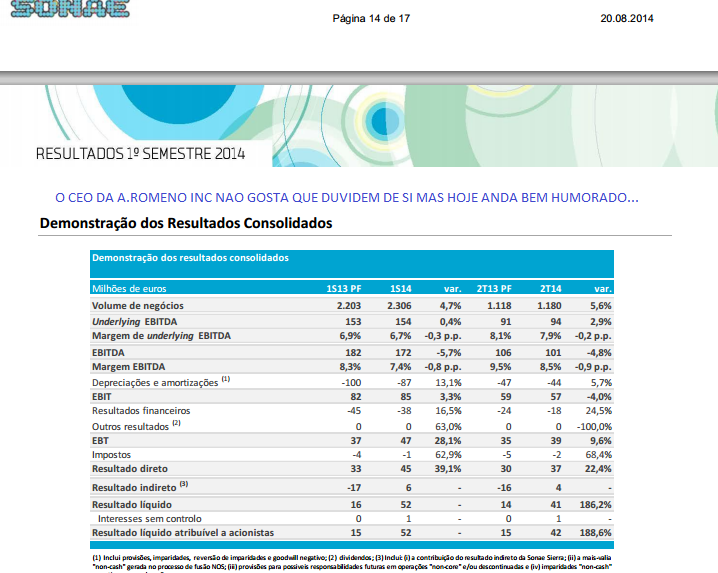Screen dimensions: 718x573
Task: Click the '63,0%' cell
Action: point(448,426)
